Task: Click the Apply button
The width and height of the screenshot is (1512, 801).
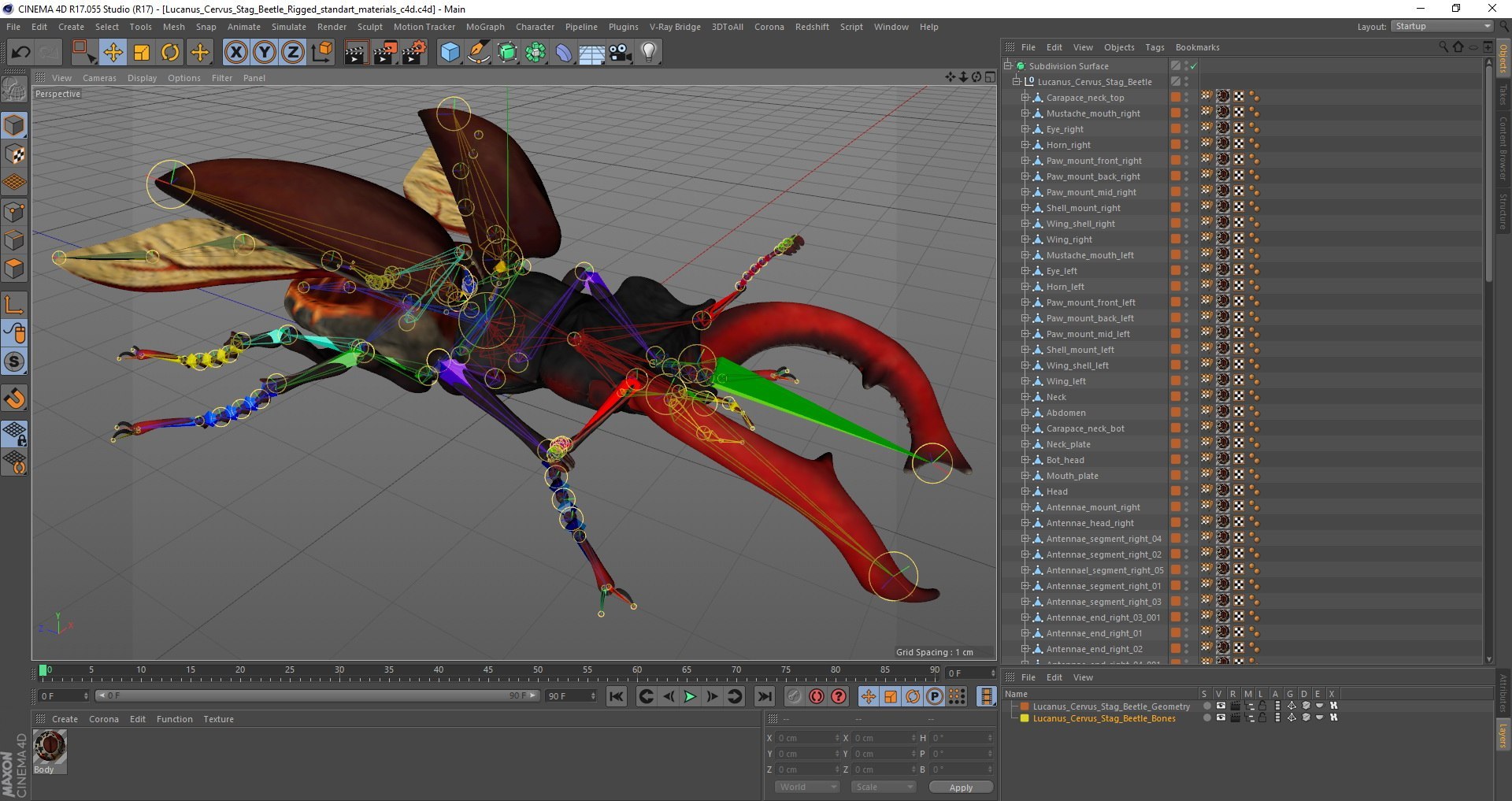Action: tap(961, 788)
